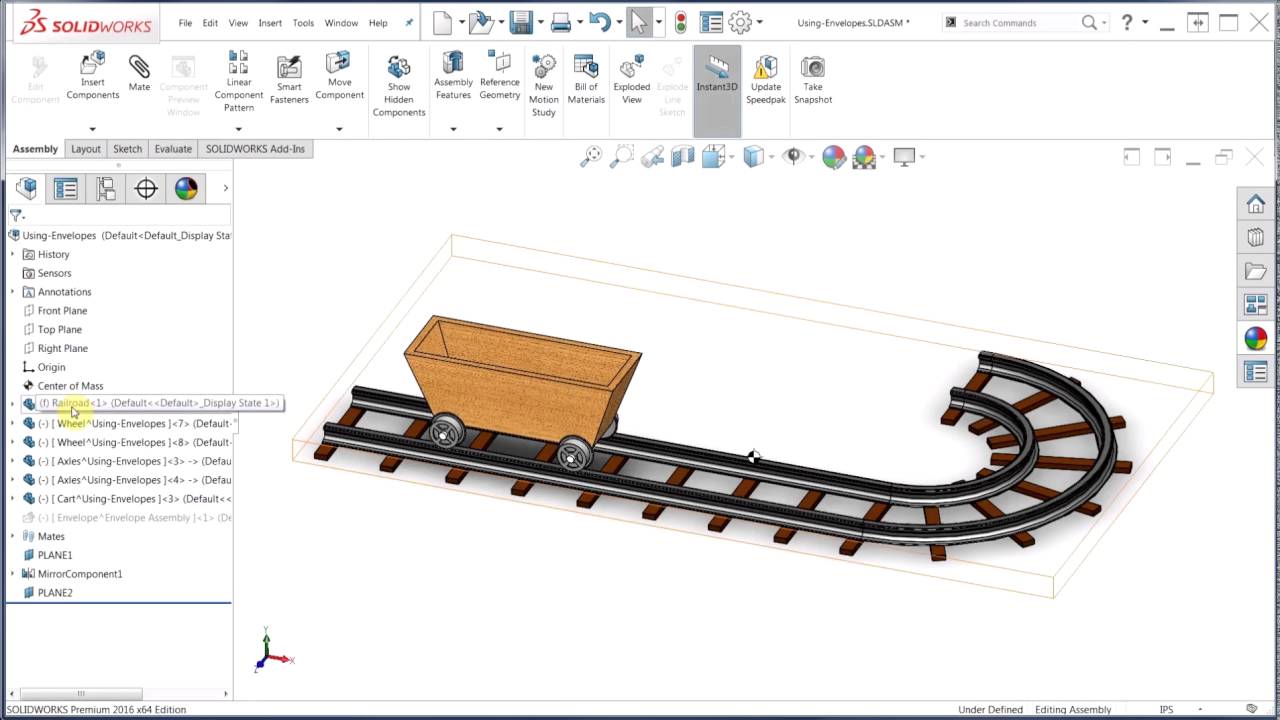The width and height of the screenshot is (1280, 720).
Task: Toggle Hide/Show Items eye icon
Action: (x=794, y=156)
